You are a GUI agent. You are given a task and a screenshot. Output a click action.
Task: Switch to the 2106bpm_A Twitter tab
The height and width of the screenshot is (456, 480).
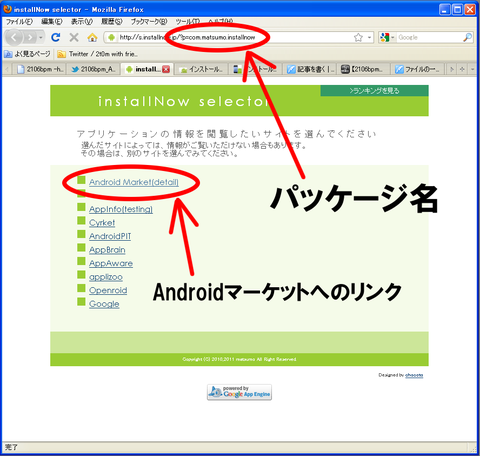point(94,69)
